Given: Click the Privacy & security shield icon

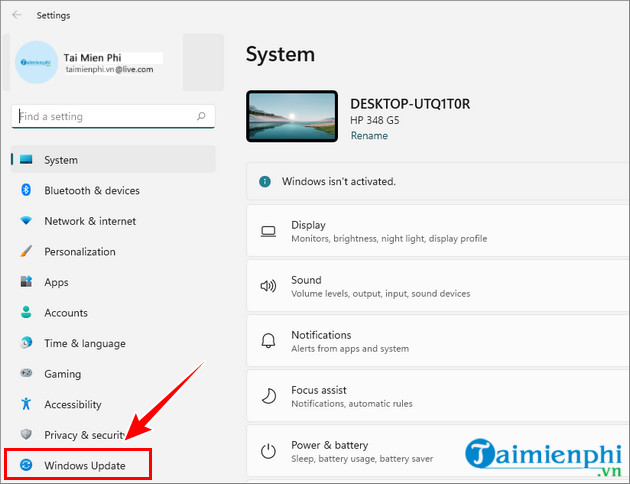Looking at the screenshot, I should tap(26, 434).
